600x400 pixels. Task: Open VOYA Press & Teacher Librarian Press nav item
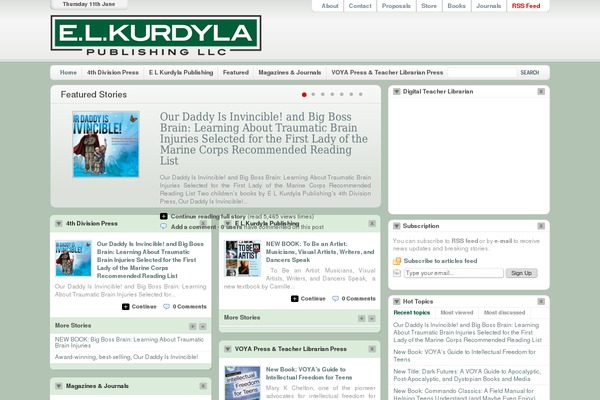coord(387,73)
